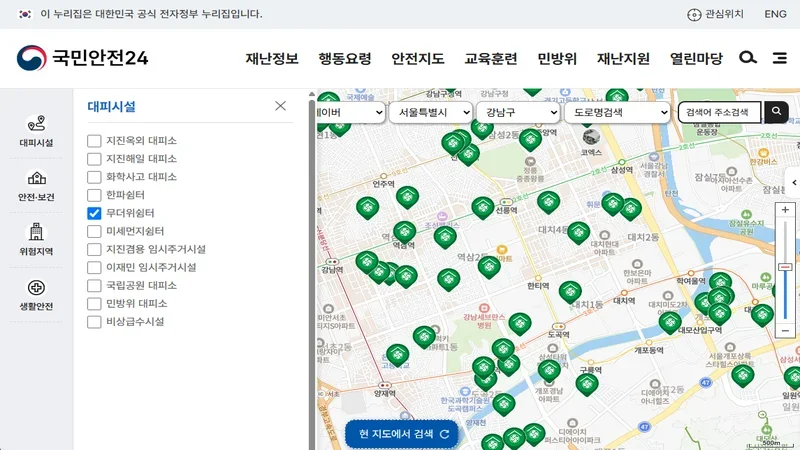
Task: Click shelter marker at 역삼역
Action: point(404,232)
